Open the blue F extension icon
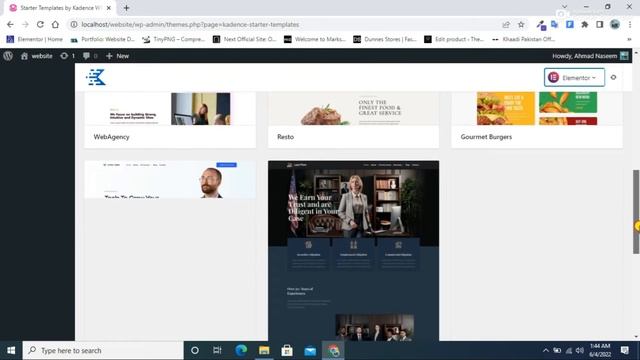Viewport: 640px width, 360px height. tap(569, 24)
